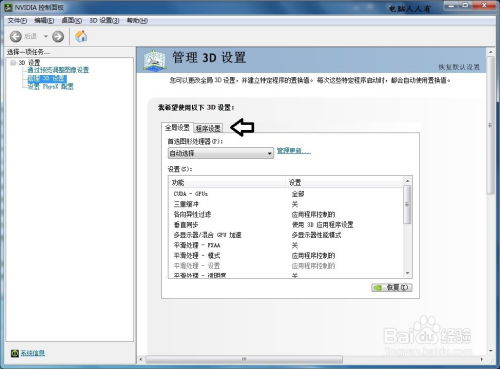500x369 pixels.
Task: Click the 恢复 button with NVIDIA logo
Action: point(392,287)
